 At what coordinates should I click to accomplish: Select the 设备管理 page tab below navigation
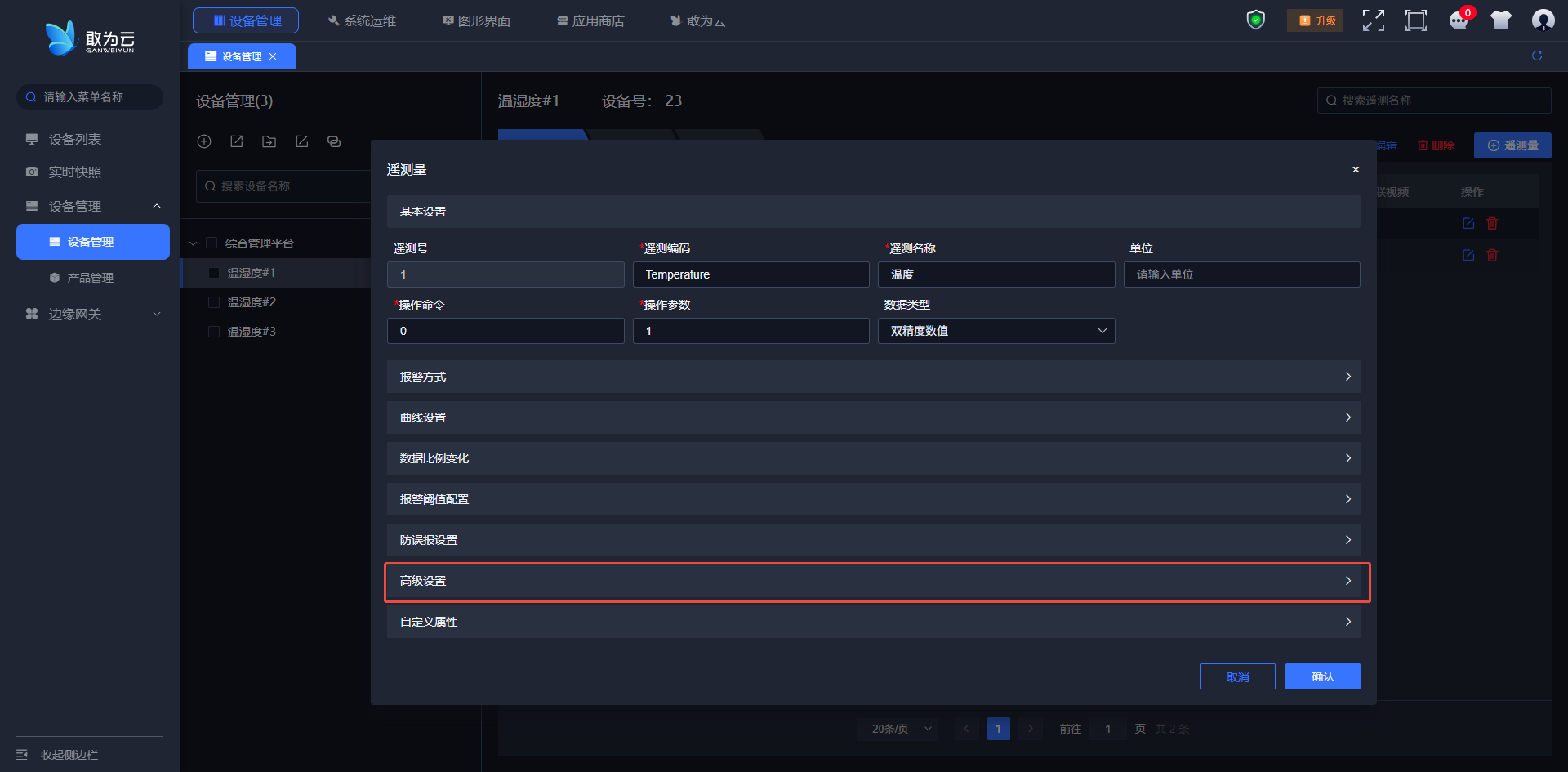[x=242, y=56]
